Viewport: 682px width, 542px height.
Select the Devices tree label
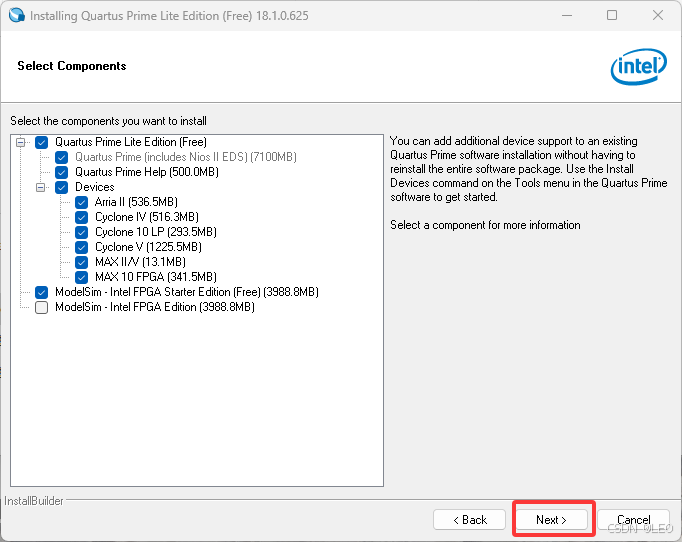point(95,187)
